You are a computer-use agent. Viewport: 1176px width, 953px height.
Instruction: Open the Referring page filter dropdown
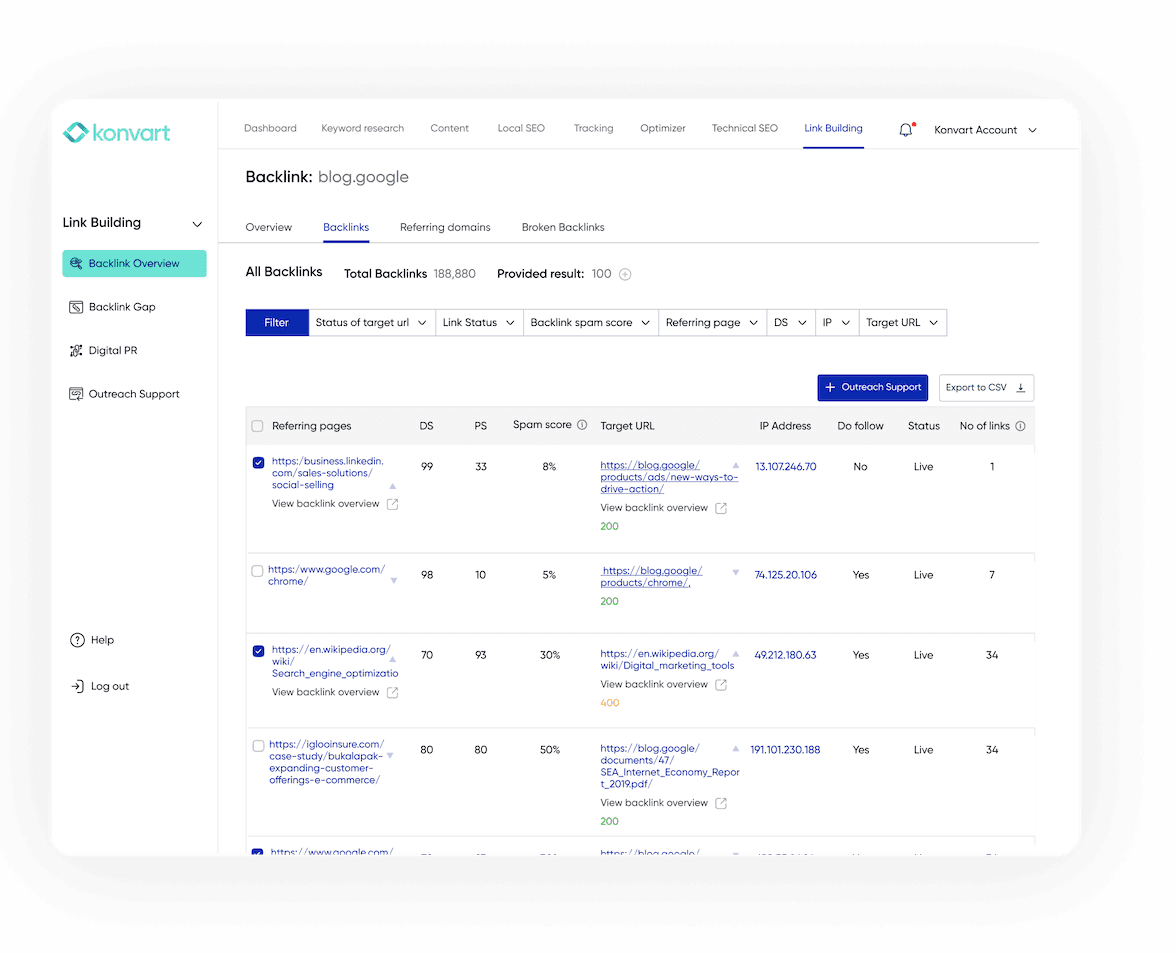click(x=712, y=322)
